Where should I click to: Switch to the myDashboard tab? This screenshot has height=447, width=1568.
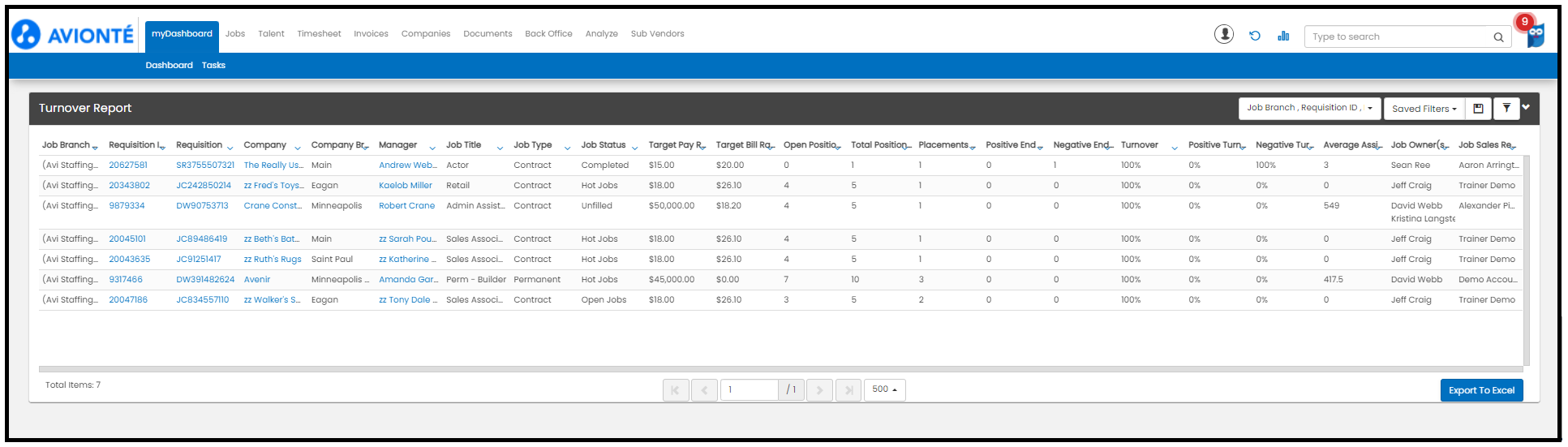point(182,34)
